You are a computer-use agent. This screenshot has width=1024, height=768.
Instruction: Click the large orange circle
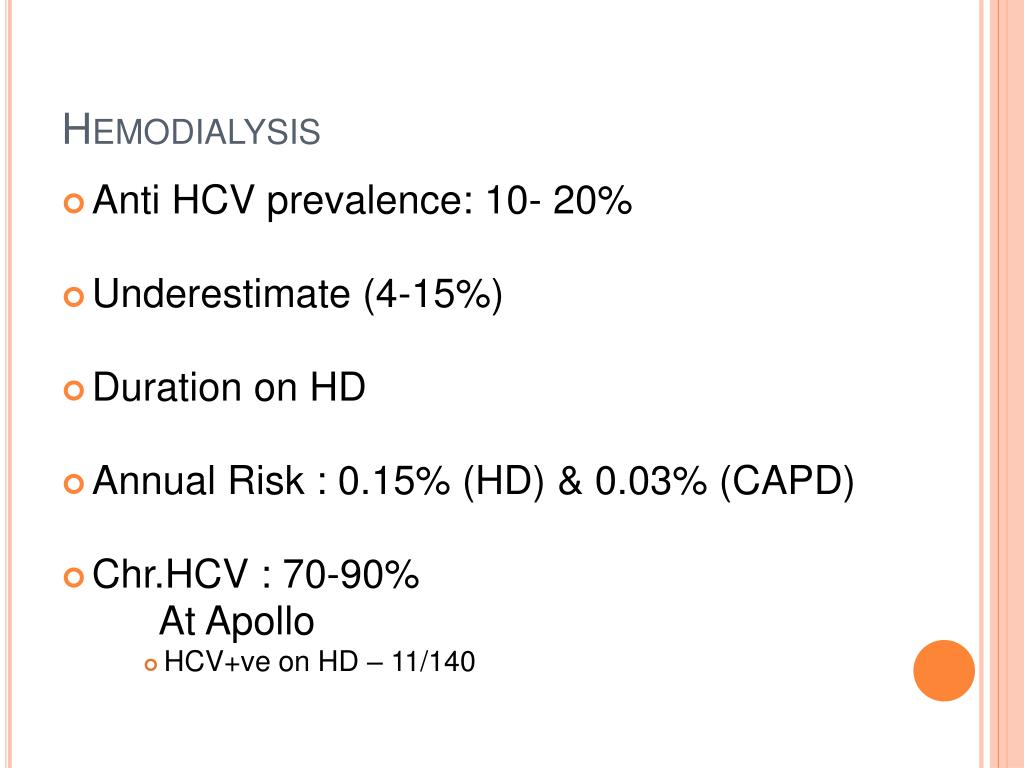click(944, 671)
